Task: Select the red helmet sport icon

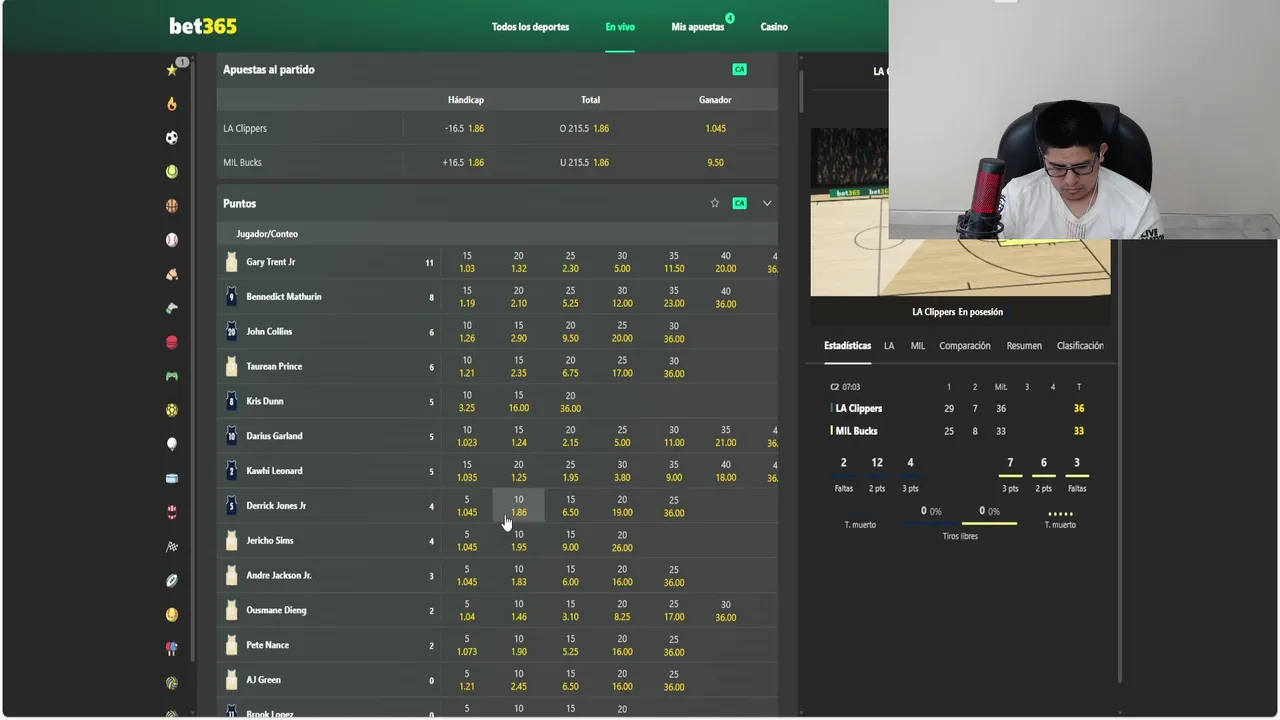Action: [x=172, y=512]
